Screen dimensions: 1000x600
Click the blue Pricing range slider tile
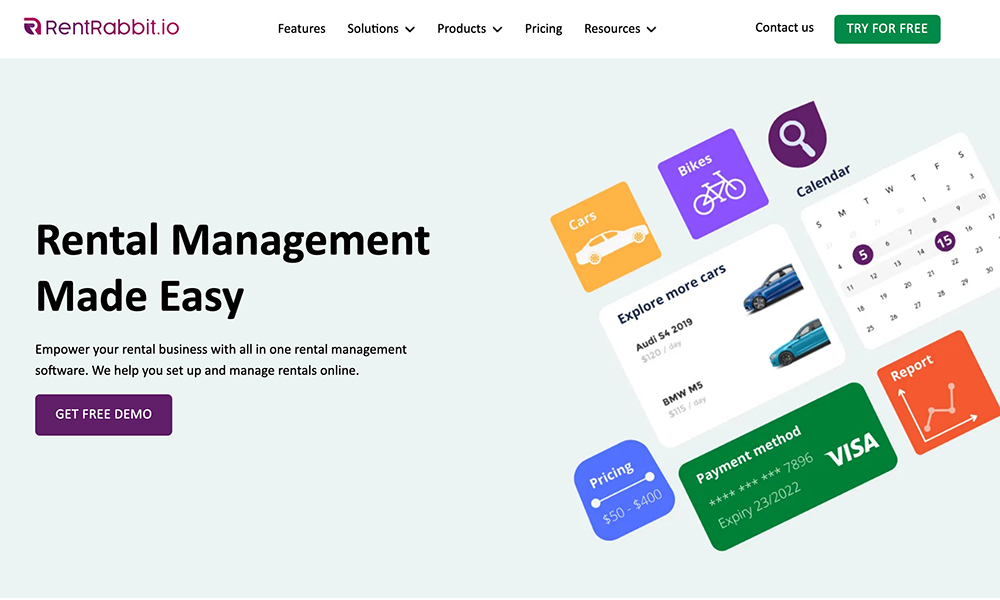[625, 490]
